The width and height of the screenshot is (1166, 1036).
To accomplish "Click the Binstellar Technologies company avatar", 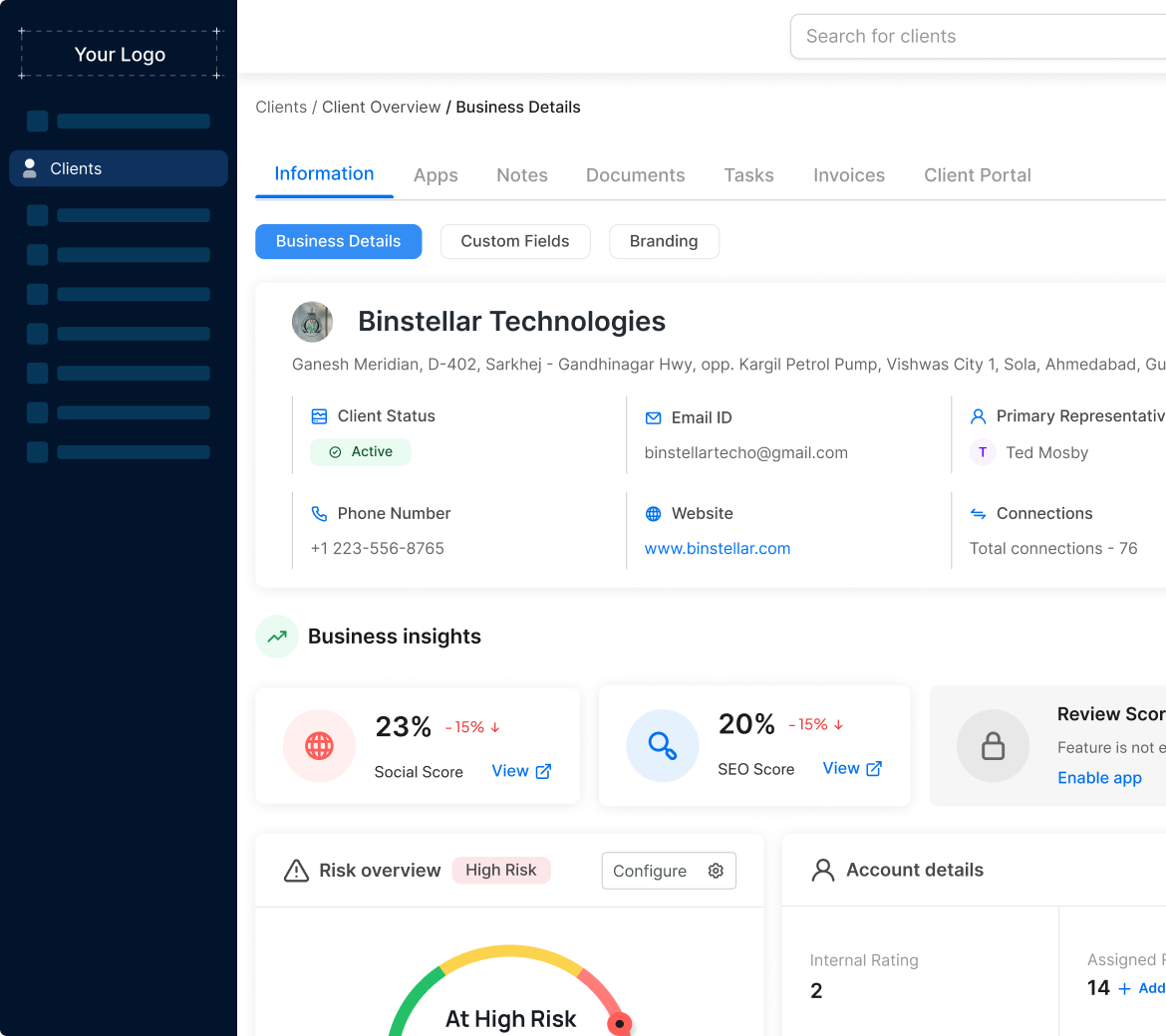I will [312, 322].
